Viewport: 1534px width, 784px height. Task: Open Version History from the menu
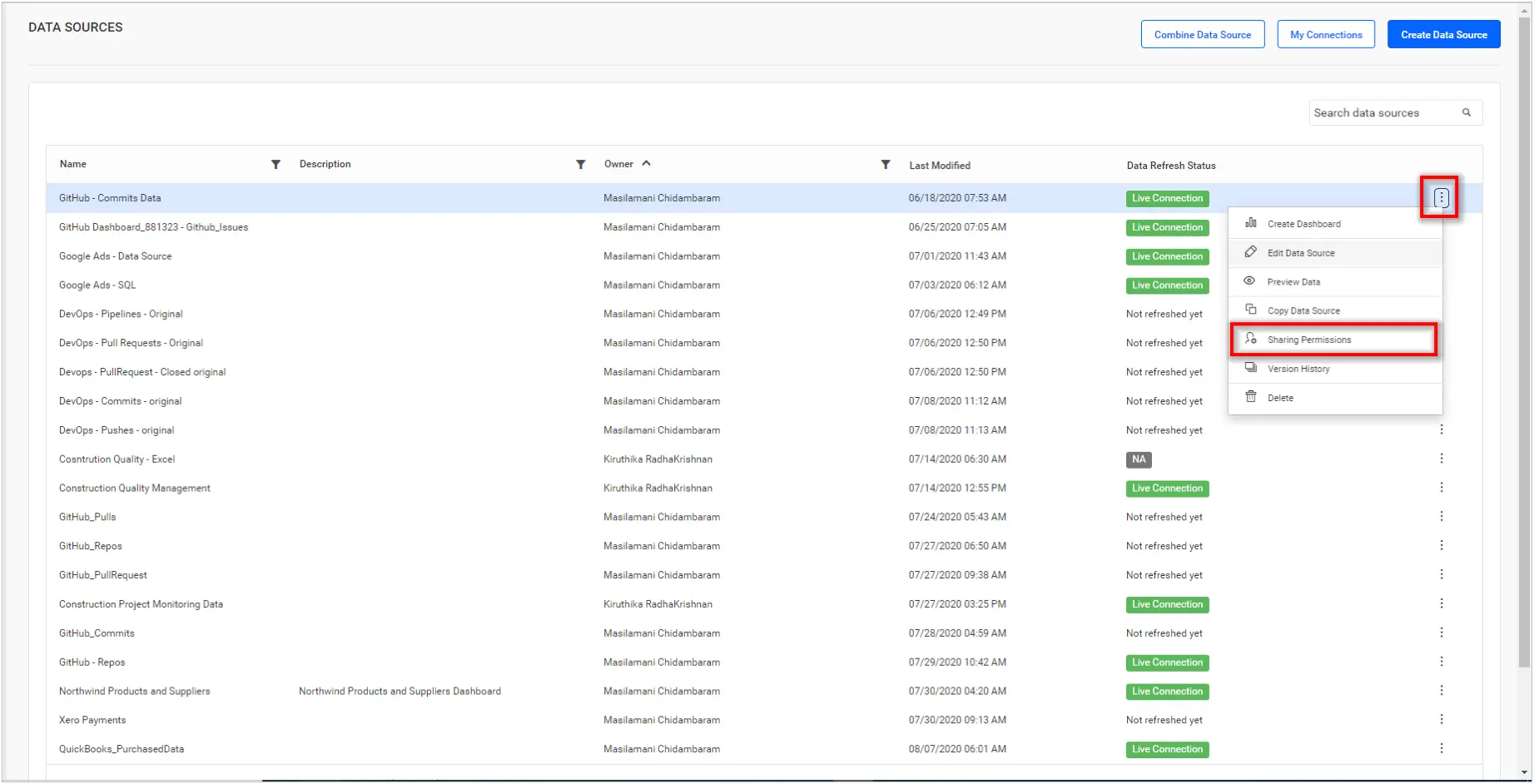pos(1335,369)
